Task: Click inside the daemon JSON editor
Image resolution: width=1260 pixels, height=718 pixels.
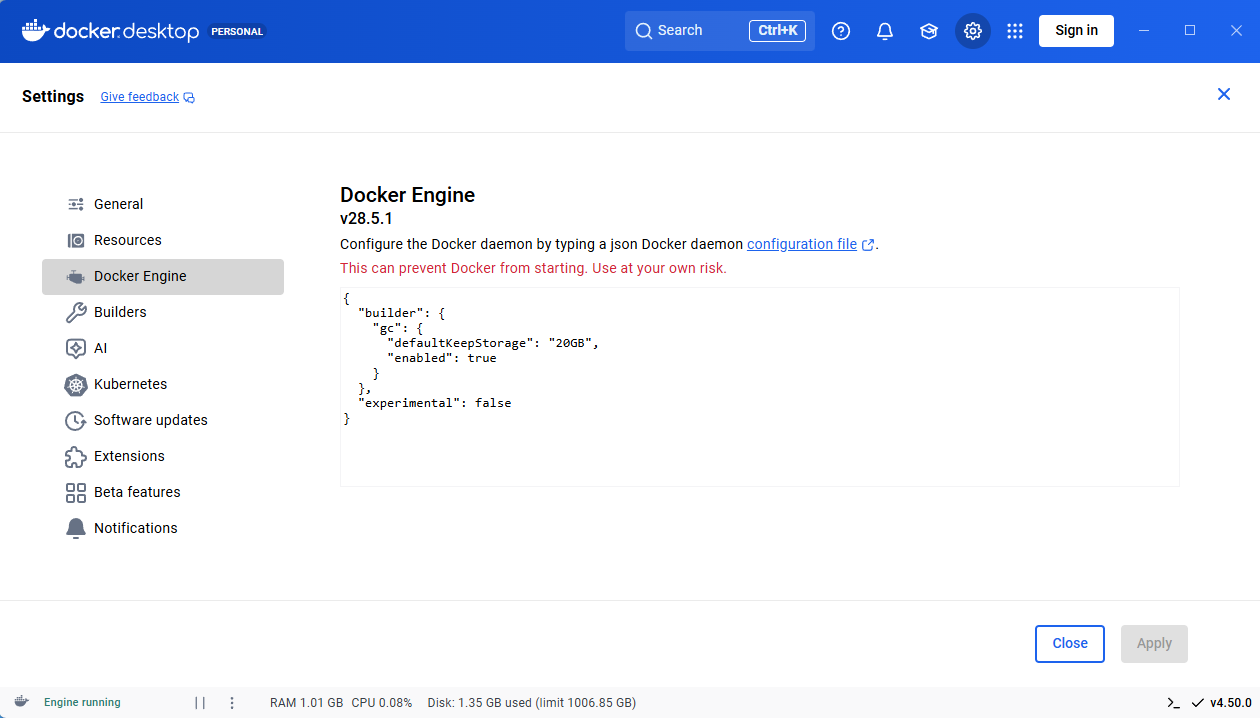Action: (760, 387)
